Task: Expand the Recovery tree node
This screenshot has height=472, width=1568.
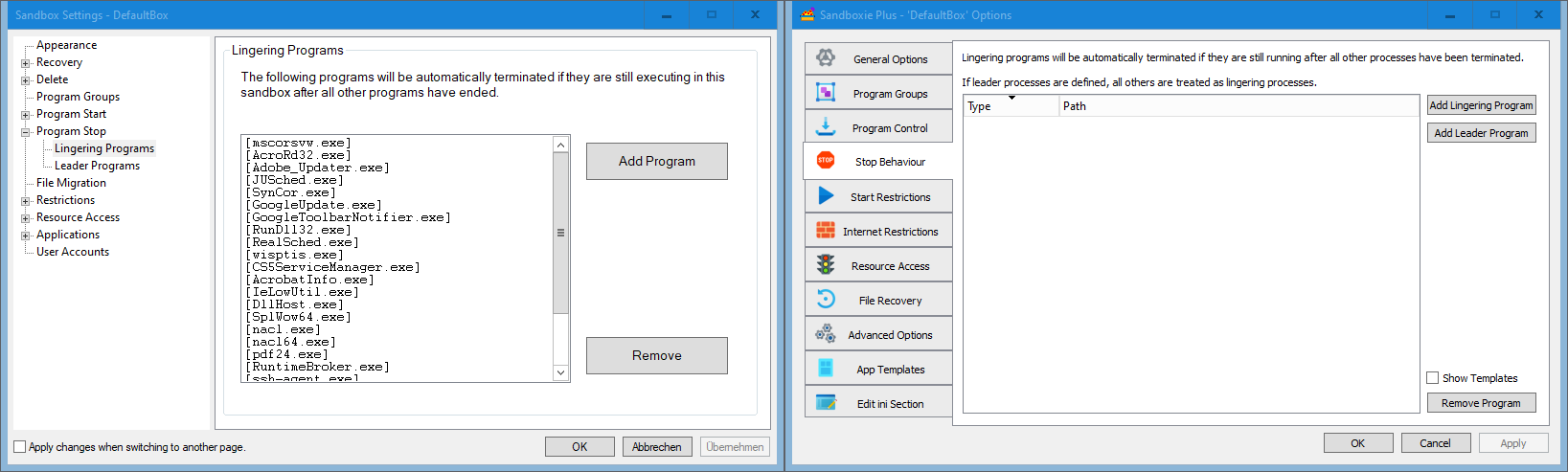Action: (x=26, y=63)
